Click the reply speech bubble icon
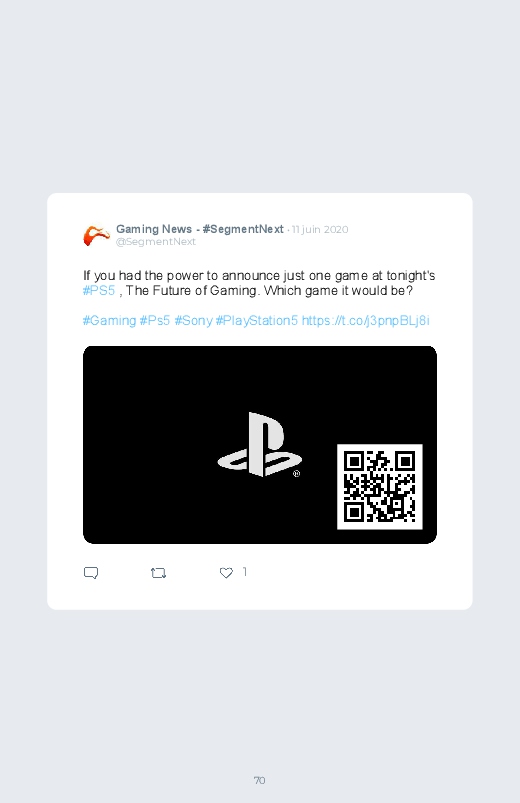Screen dimensions: 520x803 [91, 573]
